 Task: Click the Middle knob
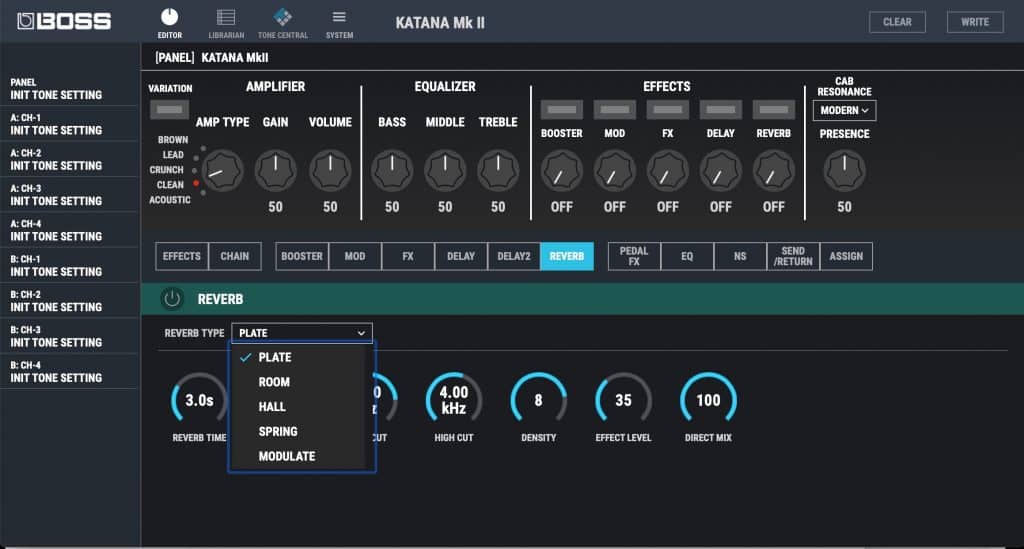(445, 170)
